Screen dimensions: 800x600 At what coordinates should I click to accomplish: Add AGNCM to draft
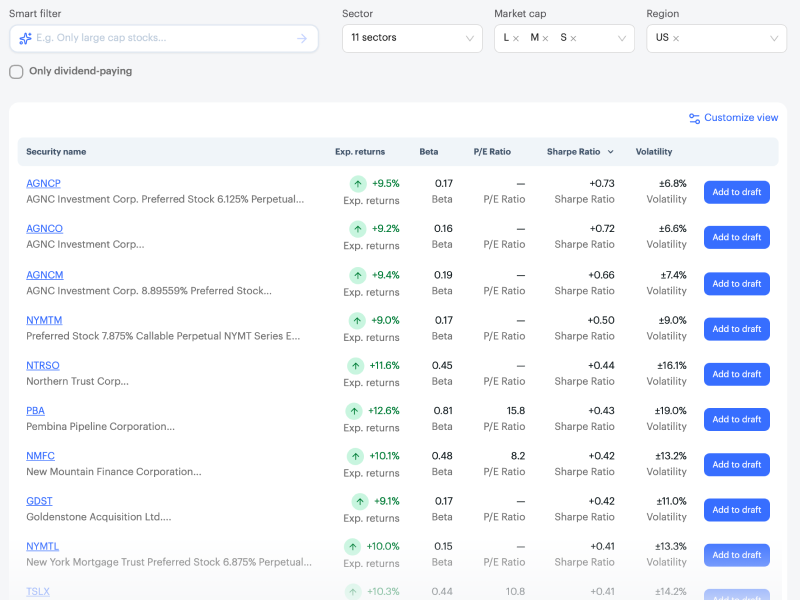coord(737,284)
